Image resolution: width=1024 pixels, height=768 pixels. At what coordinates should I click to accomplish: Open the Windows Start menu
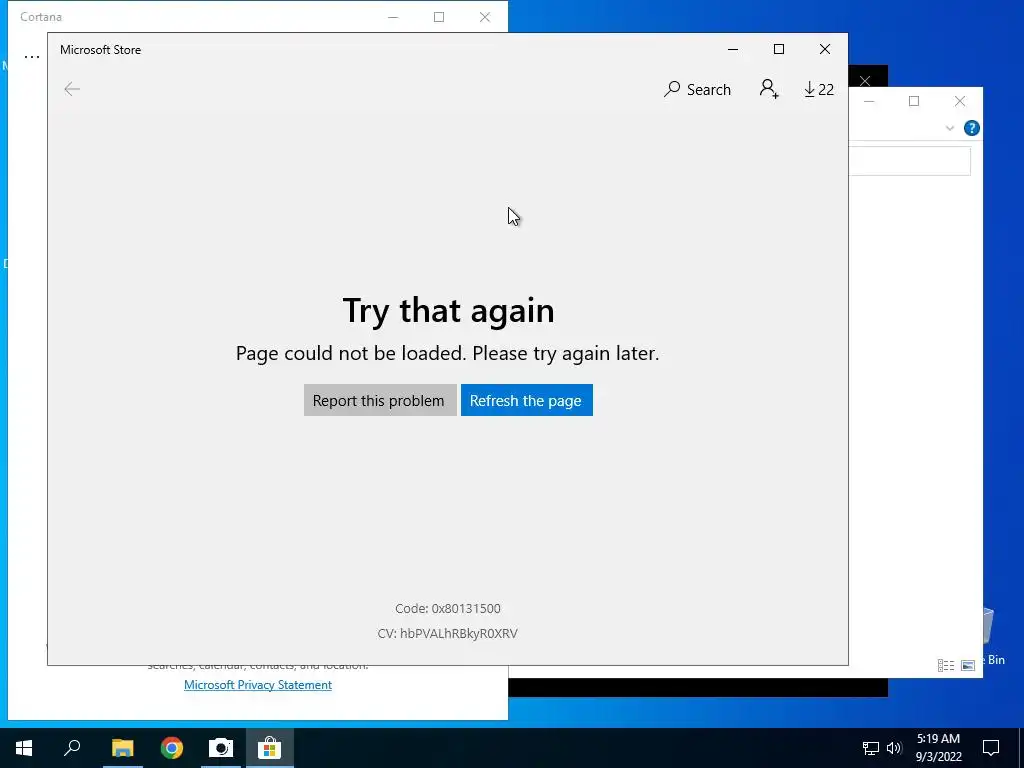24,748
